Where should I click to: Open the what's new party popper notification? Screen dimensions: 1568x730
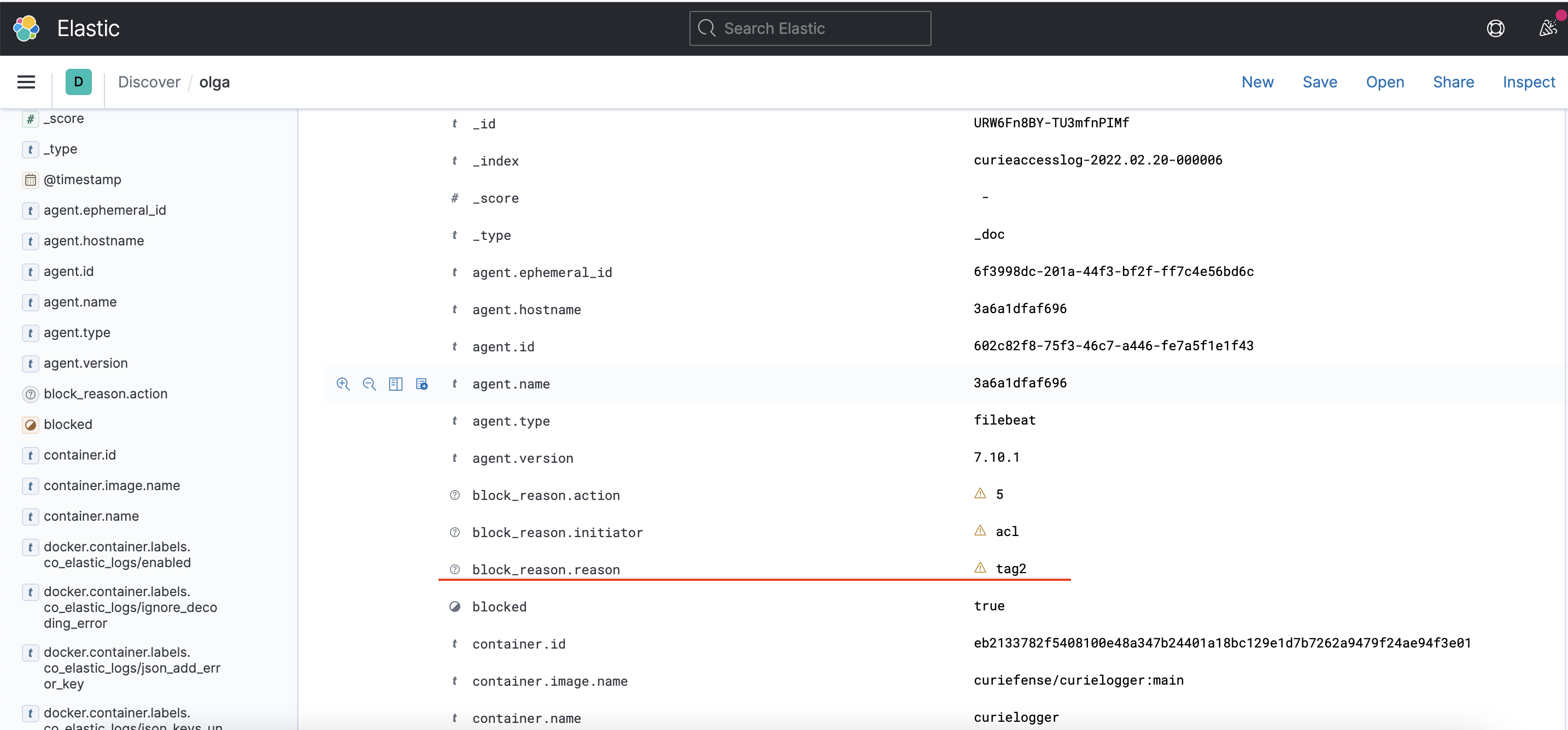tap(1547, 28)
